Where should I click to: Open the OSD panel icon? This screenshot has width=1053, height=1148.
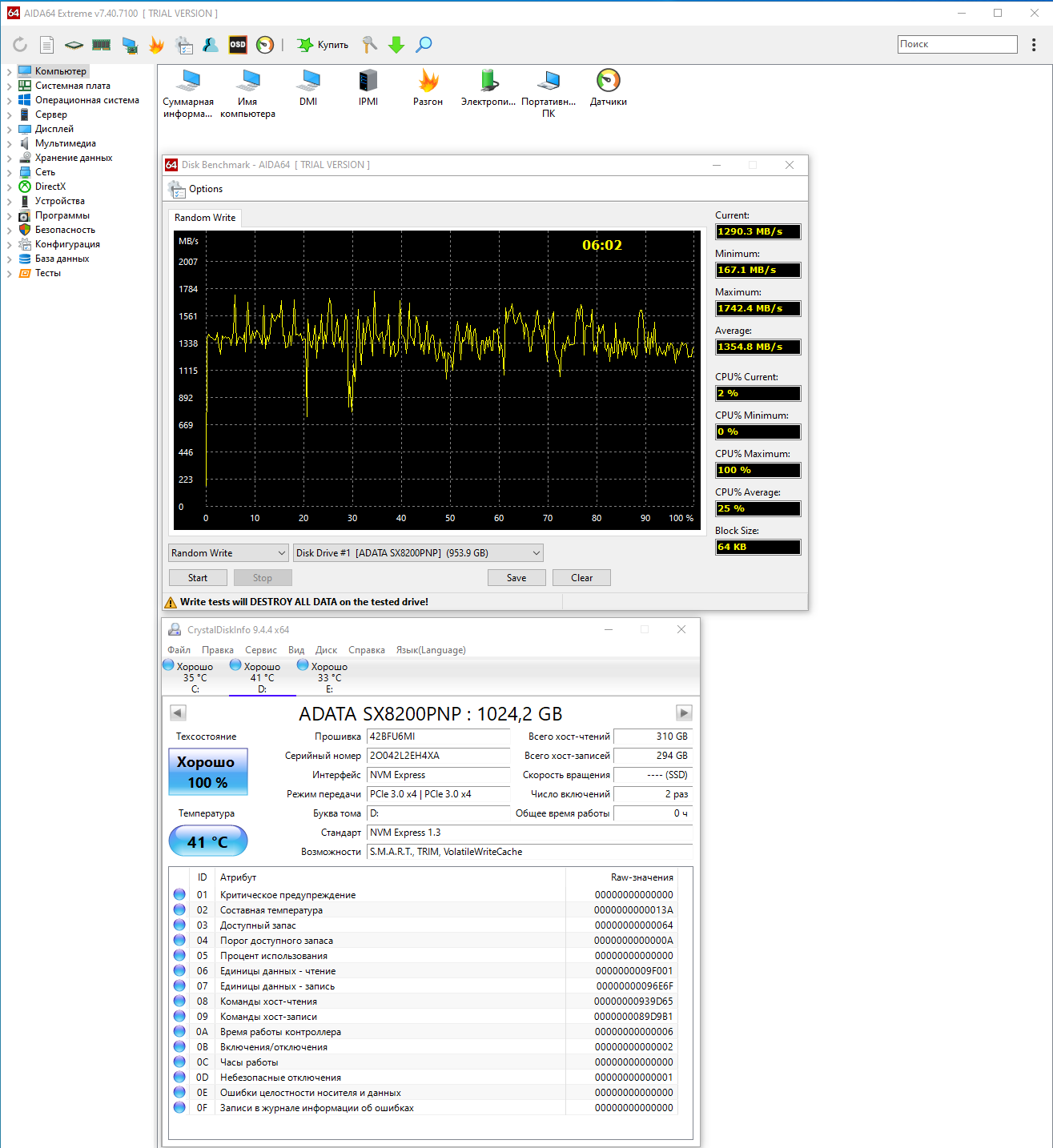(x=238, y=45)
